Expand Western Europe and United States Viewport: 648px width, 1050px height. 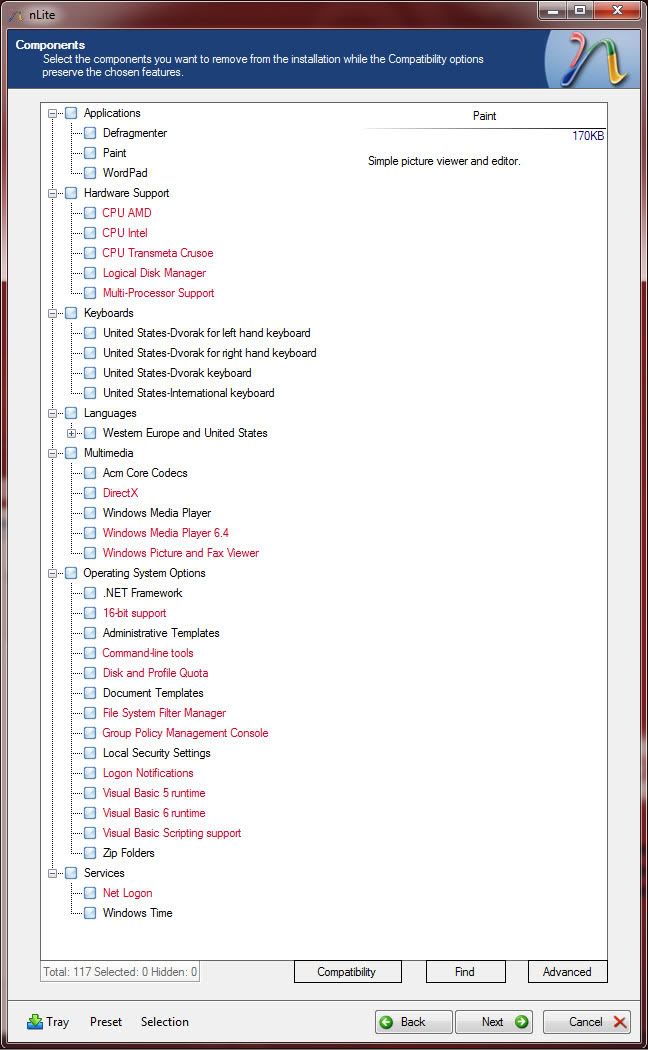72,433
